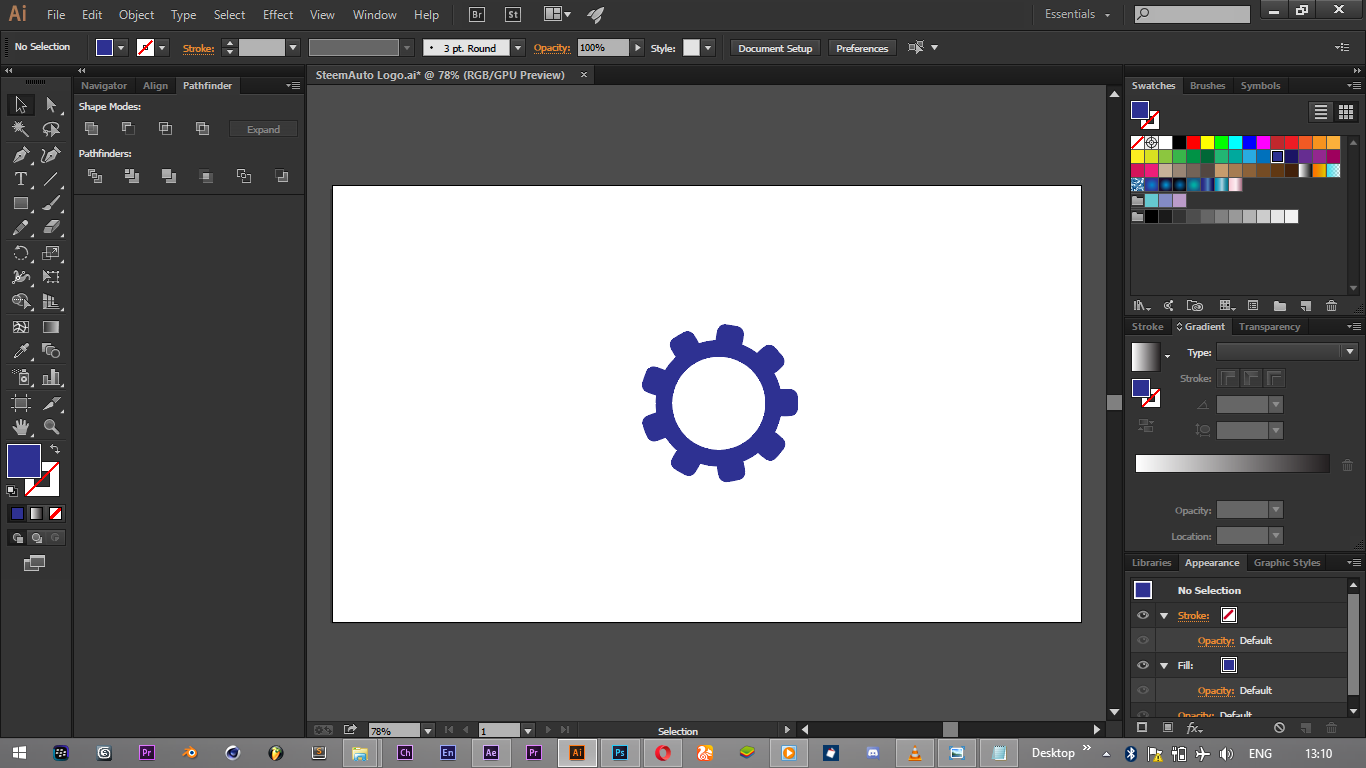The image size is (1366, 768).
Task: Select the Hand tool
Action: coord(20,427)
